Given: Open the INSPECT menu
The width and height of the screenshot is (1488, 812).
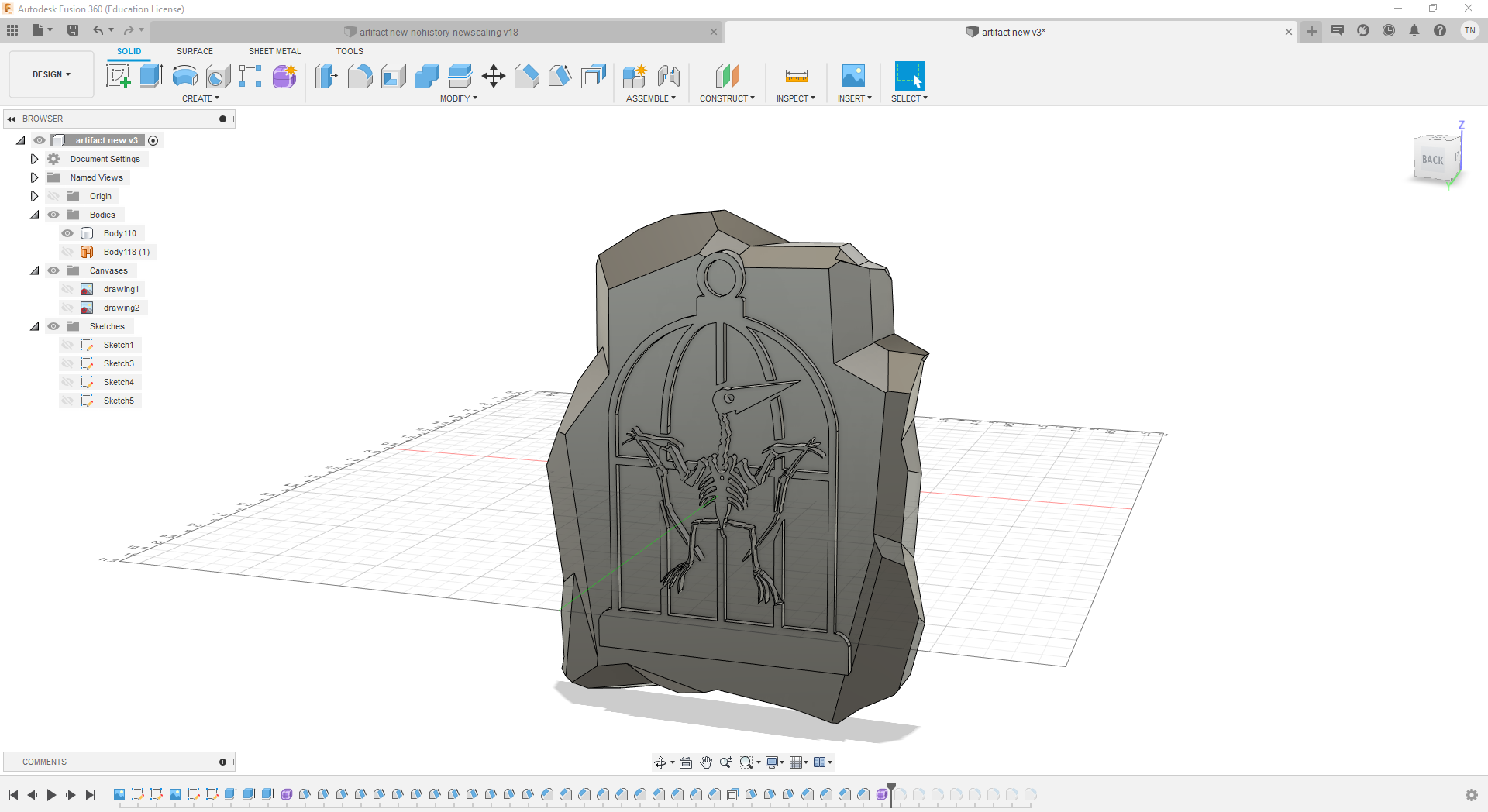Looking at the screenshot, I should [x=796, y=98].
